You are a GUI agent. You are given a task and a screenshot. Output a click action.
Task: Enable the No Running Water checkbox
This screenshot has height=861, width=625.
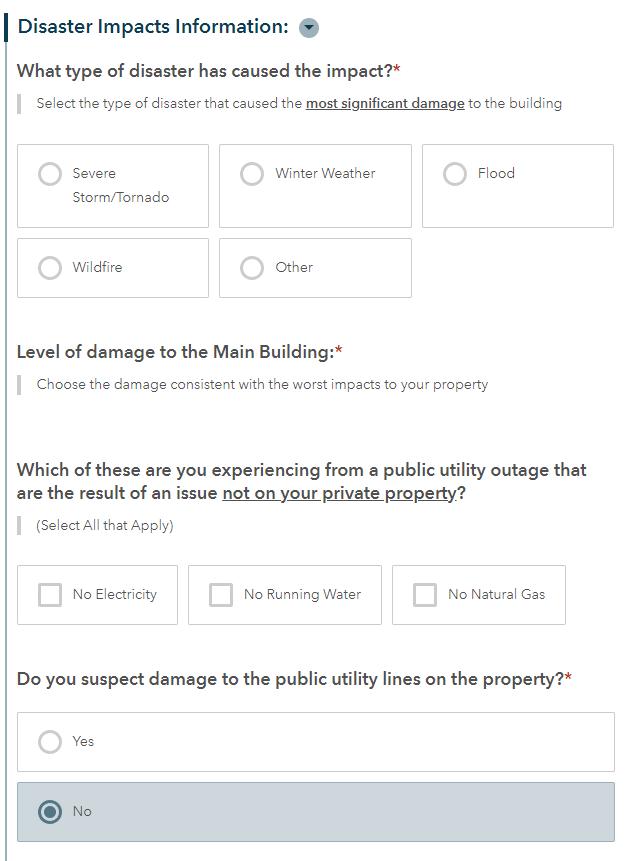tap(221, 595)
